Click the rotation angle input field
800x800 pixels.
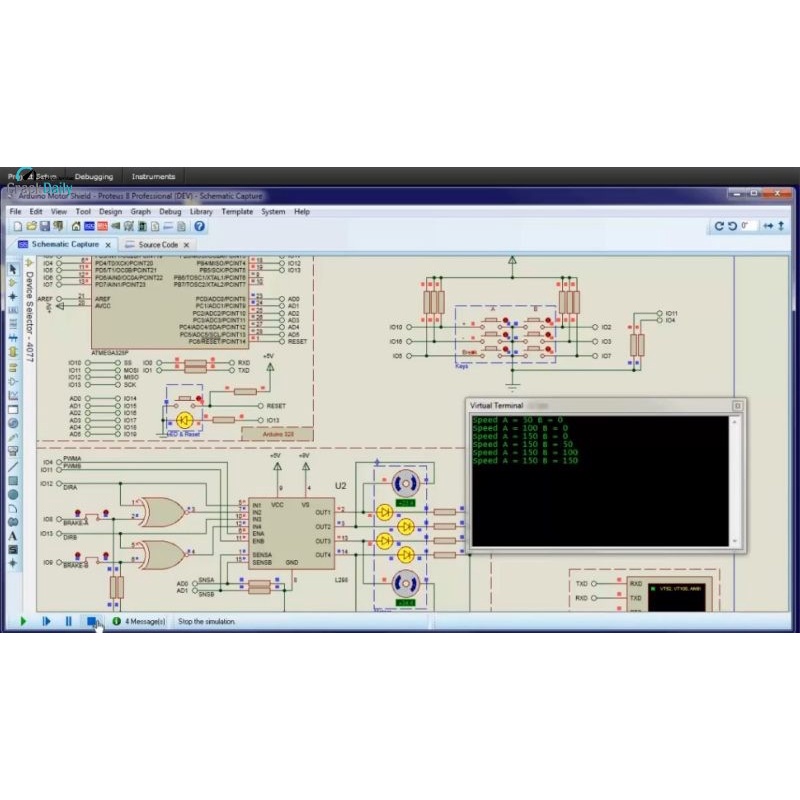[x=748, y=226]
